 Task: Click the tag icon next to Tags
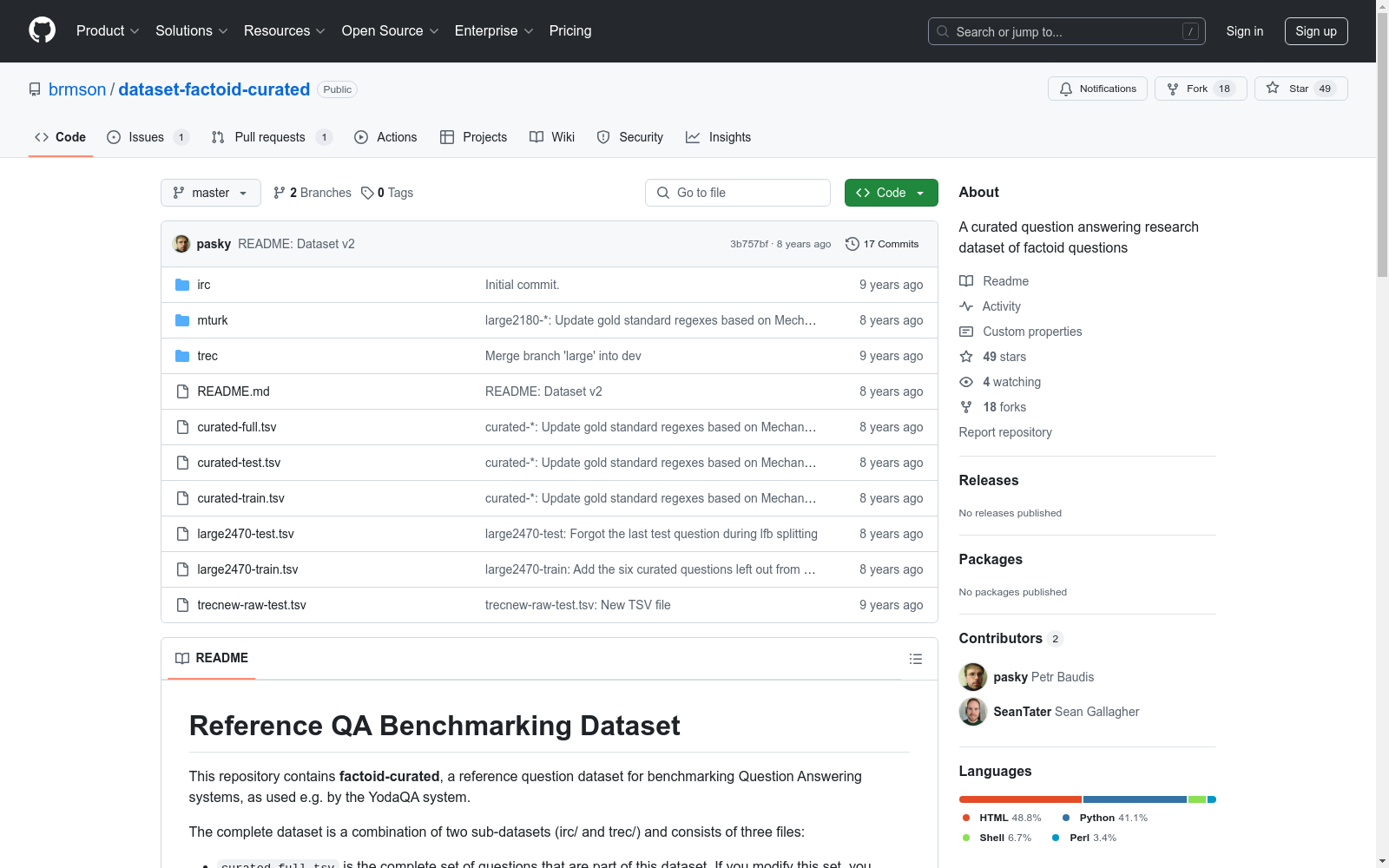367,193
